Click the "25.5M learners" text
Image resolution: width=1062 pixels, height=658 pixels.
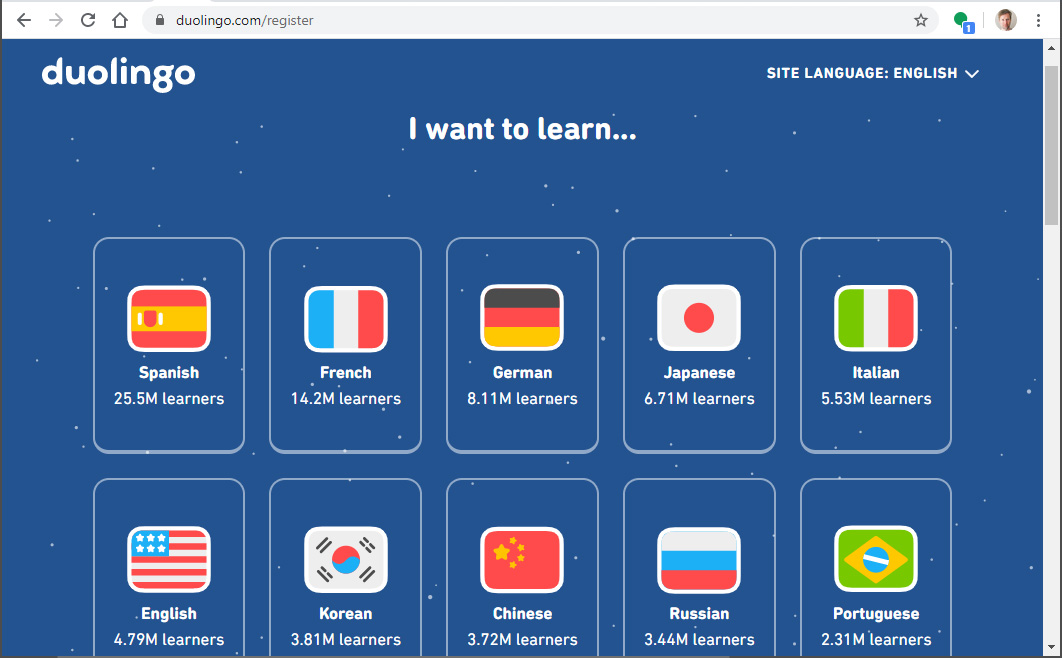coord(169,399)
